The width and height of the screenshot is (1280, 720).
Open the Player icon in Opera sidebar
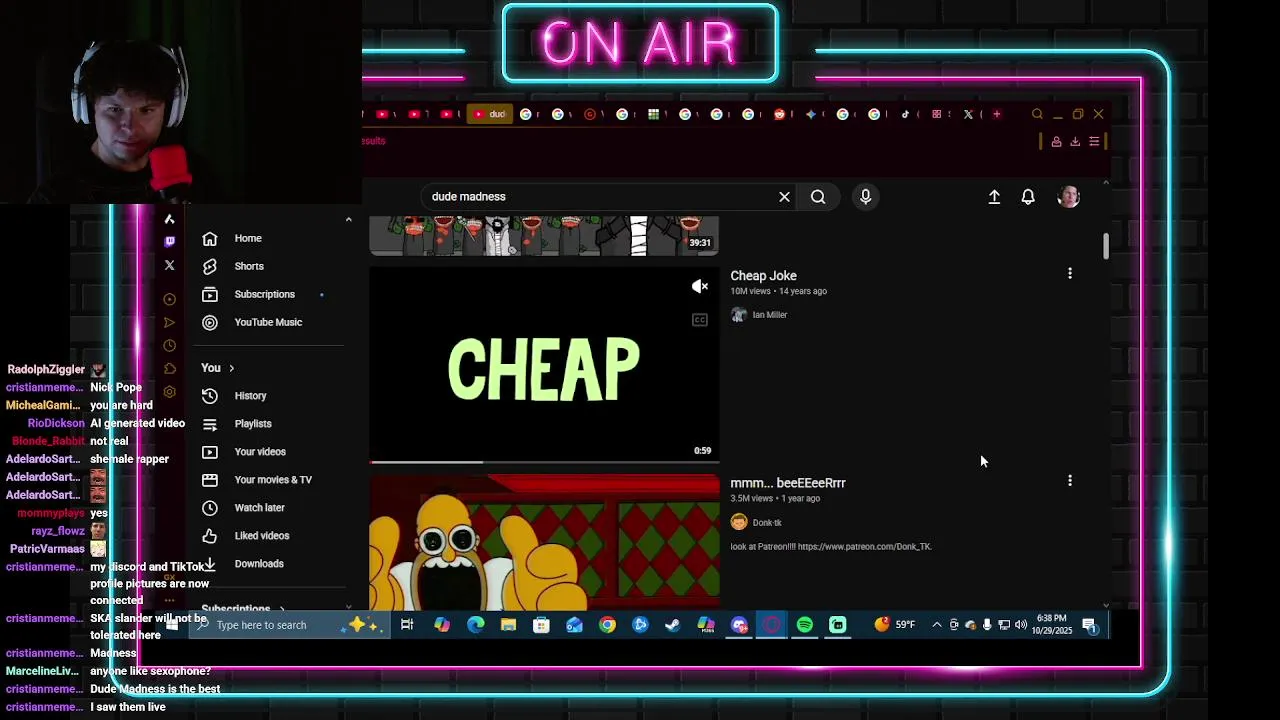(169, 299)
